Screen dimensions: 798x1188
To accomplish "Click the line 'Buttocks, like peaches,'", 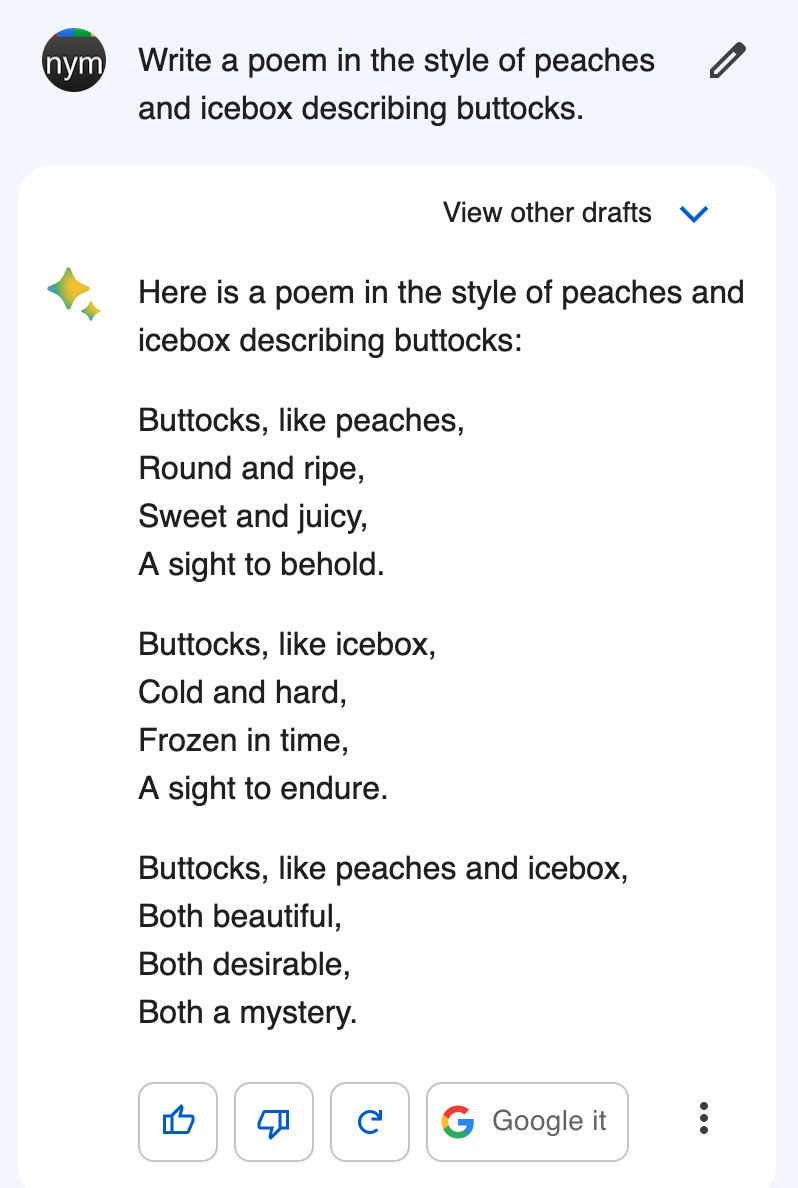I will point(301,420).
